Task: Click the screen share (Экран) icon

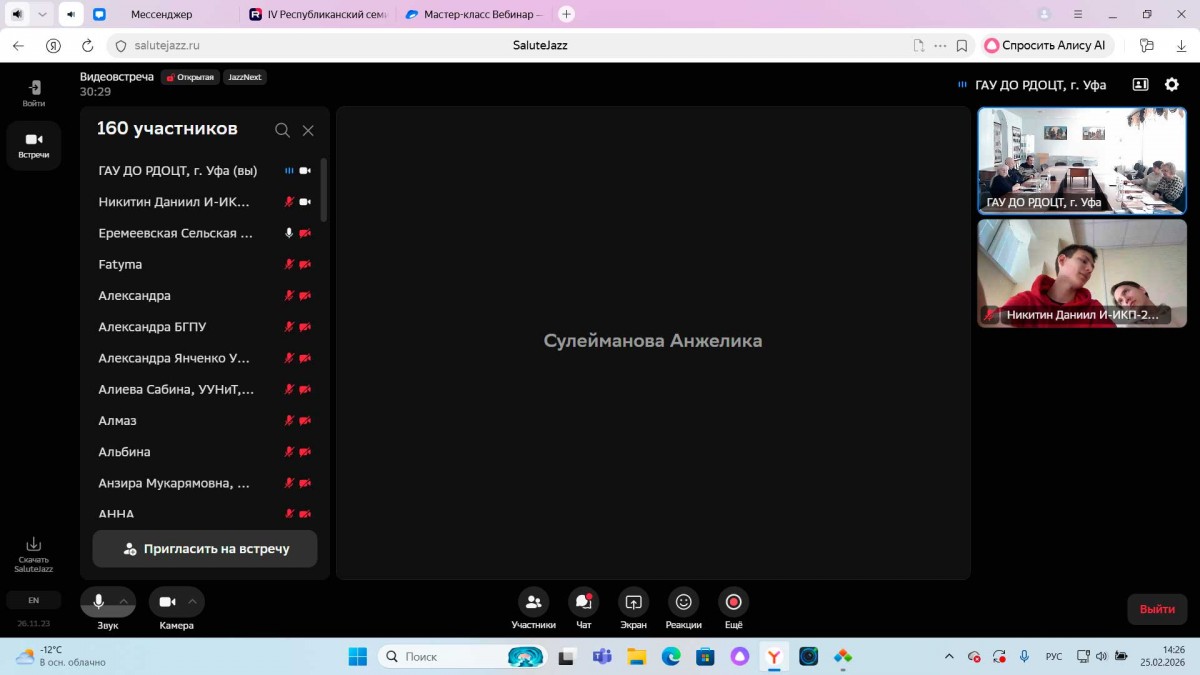Action: [633, 602]
